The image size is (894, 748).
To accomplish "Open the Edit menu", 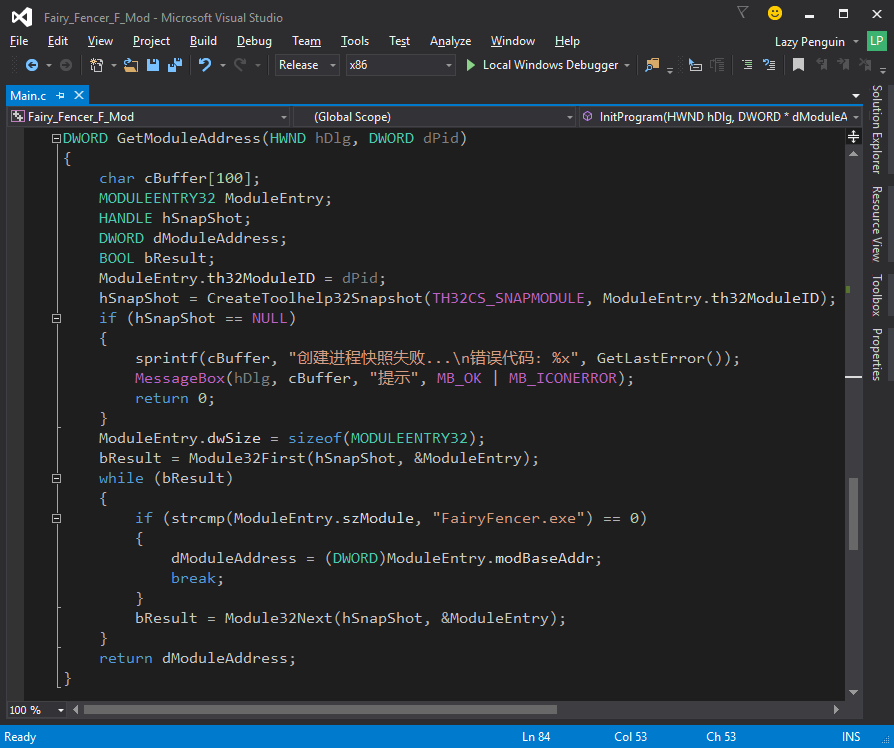I will [58, 41].
